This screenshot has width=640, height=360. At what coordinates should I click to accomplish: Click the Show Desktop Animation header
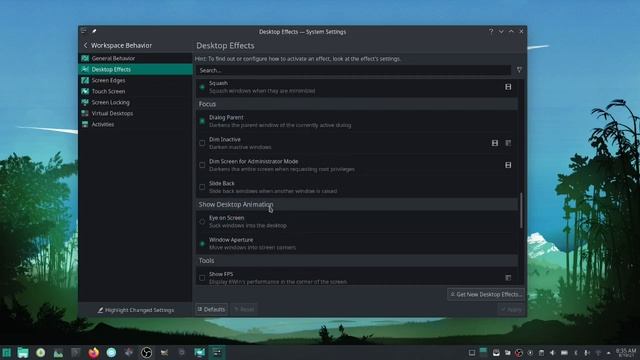(x=357, y=204)
